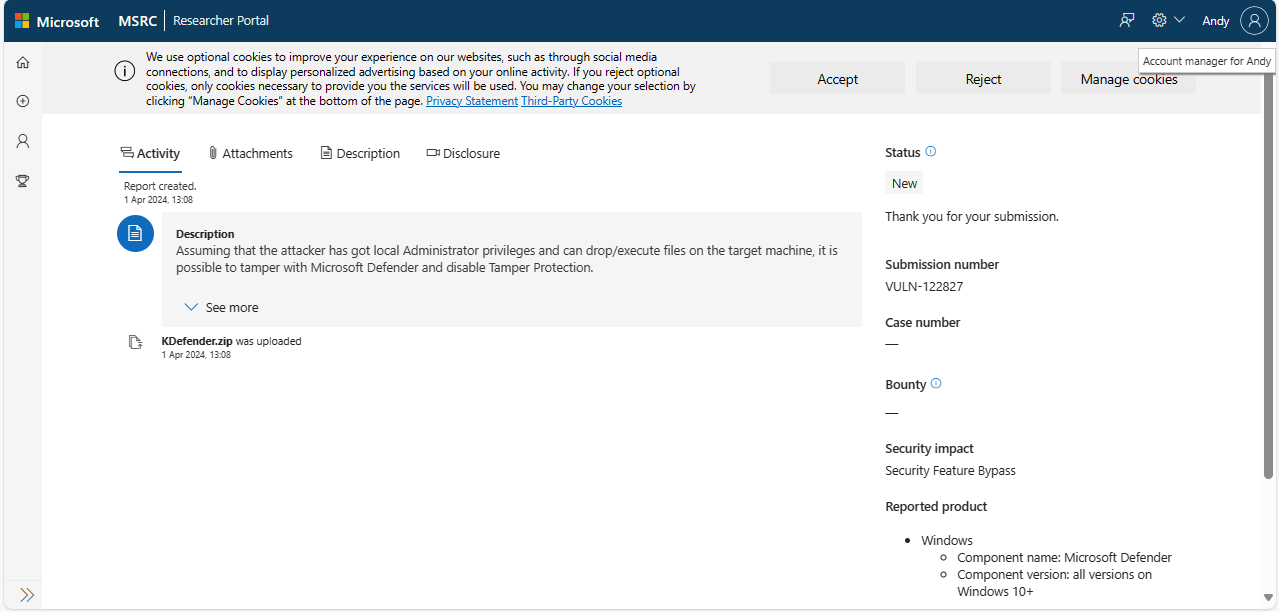Screen dimensions: 1279x612
Task: Click the Home icon in left sidebar
Action: coord(23,62)
